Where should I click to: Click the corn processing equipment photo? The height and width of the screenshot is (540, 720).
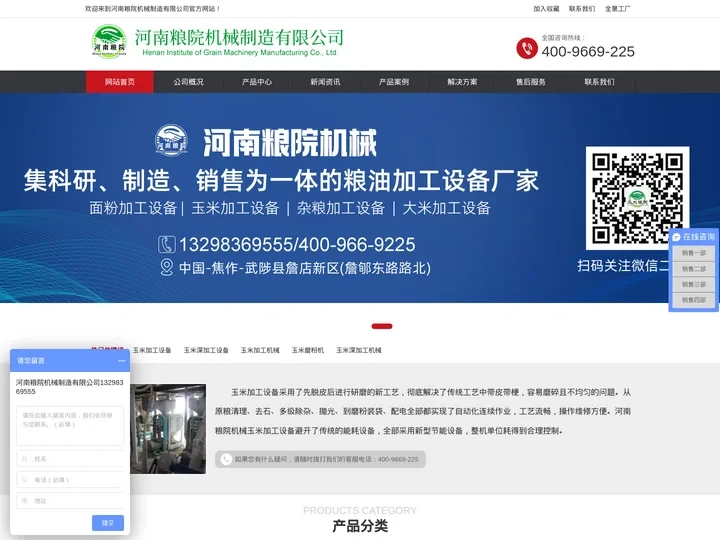(x=168, y=429)
